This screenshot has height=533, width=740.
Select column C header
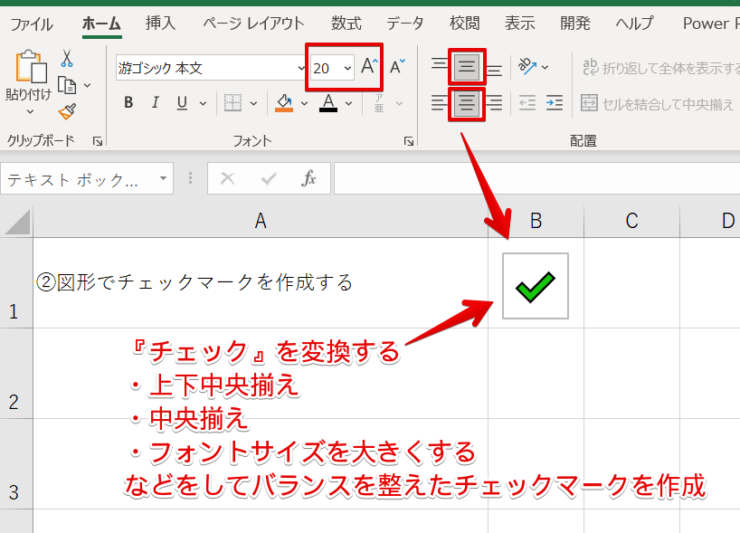pyautogui.click(x=631, y=221)
